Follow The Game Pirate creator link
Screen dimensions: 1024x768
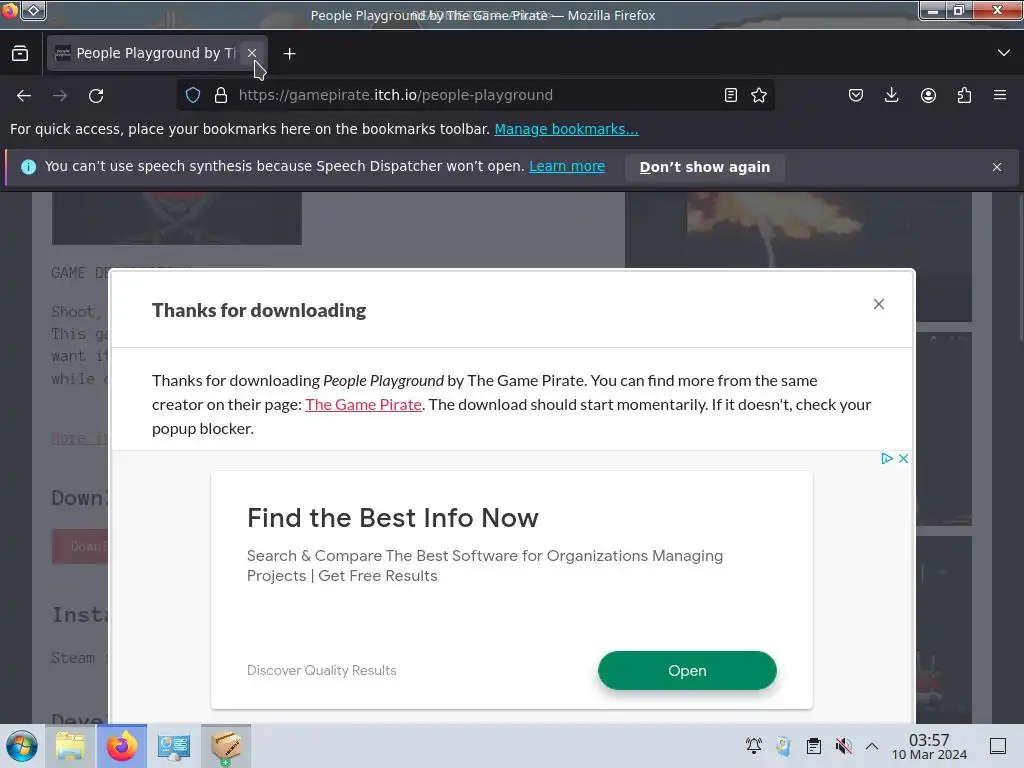tap(363, 405)
